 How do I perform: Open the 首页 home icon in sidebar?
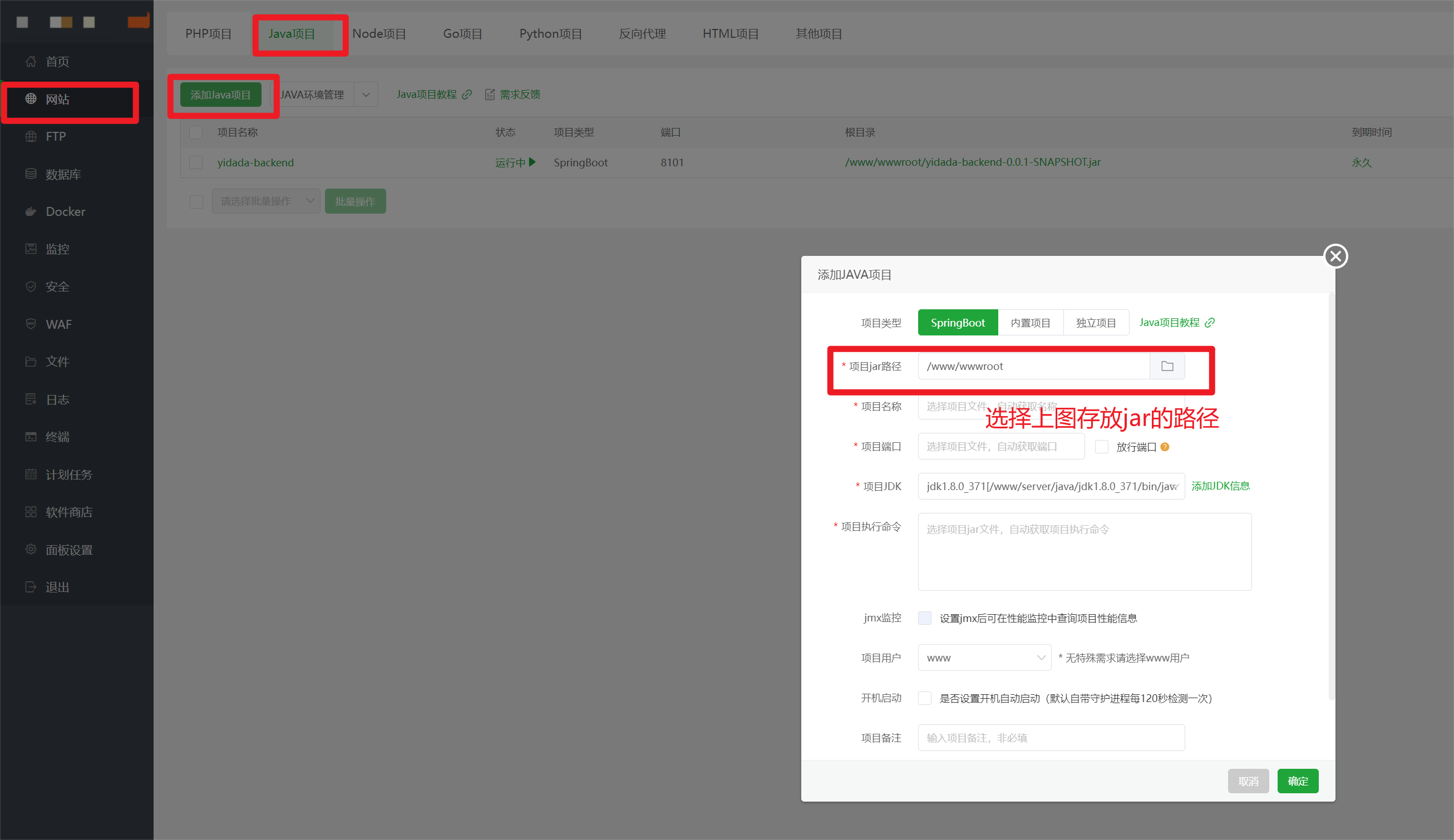(31, 61)
